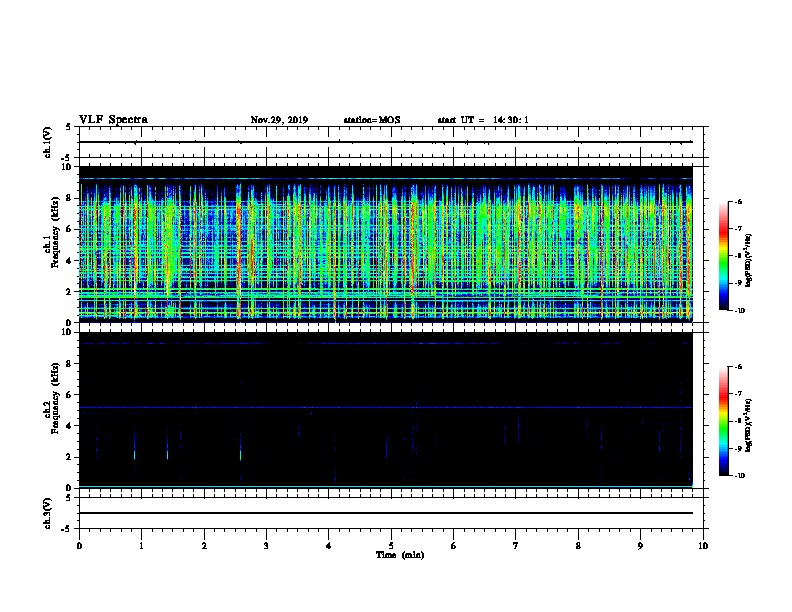Click the time axis tick label "7"
Screen dimensions: 792x612
point(516,546)
